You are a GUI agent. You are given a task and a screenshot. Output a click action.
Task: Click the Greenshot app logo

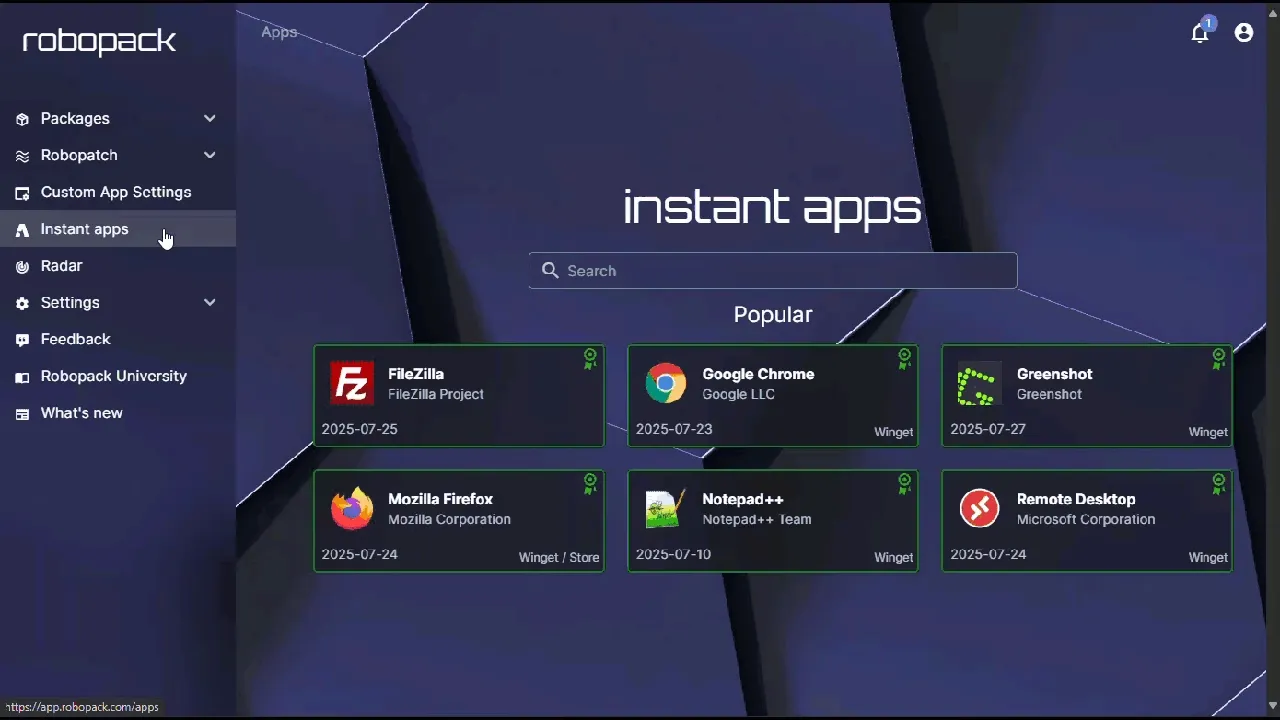pyautogui.click(x=979, y=384)
